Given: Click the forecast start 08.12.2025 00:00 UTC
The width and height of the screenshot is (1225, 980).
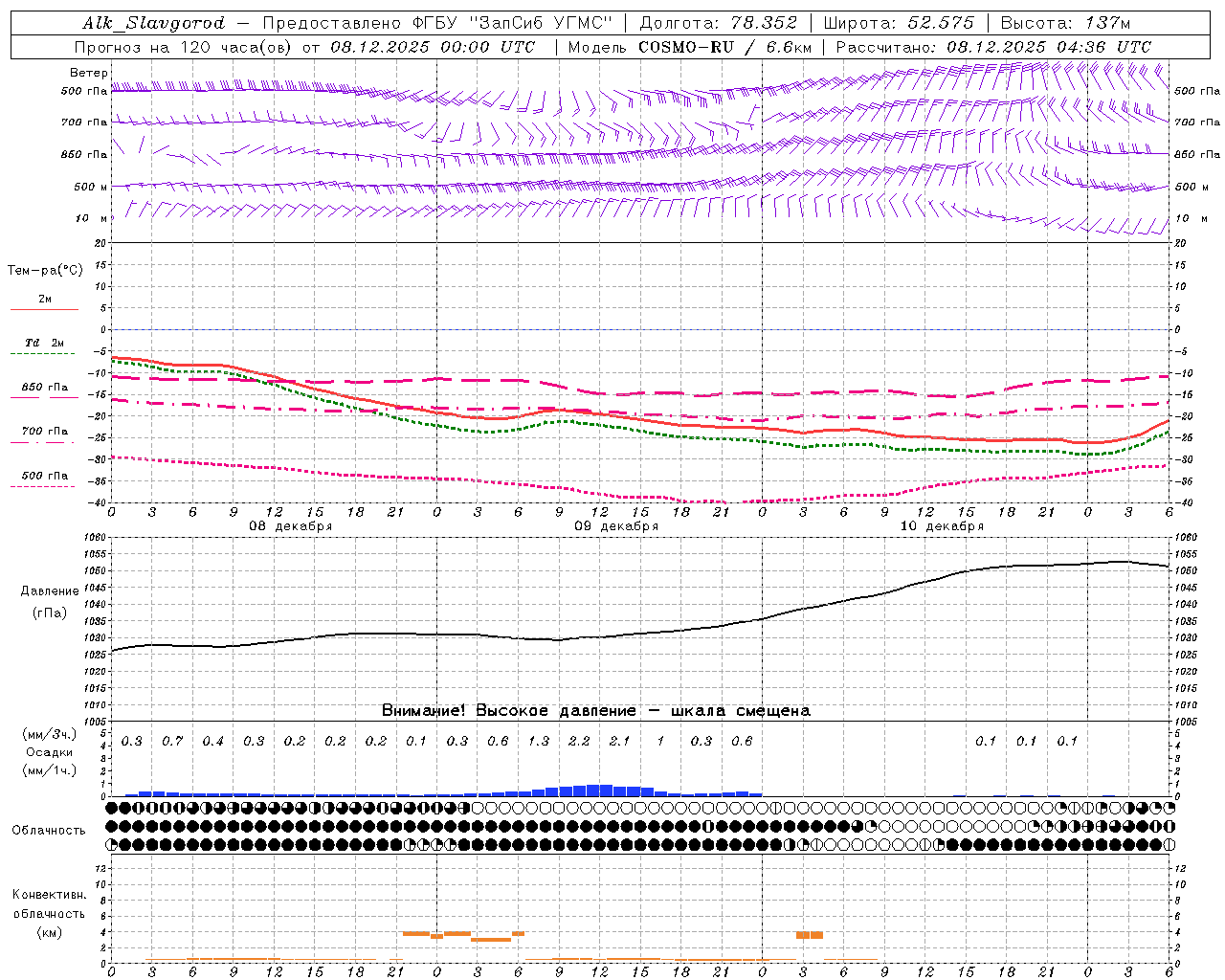Looking at the screenshot, I should point(433,47).
